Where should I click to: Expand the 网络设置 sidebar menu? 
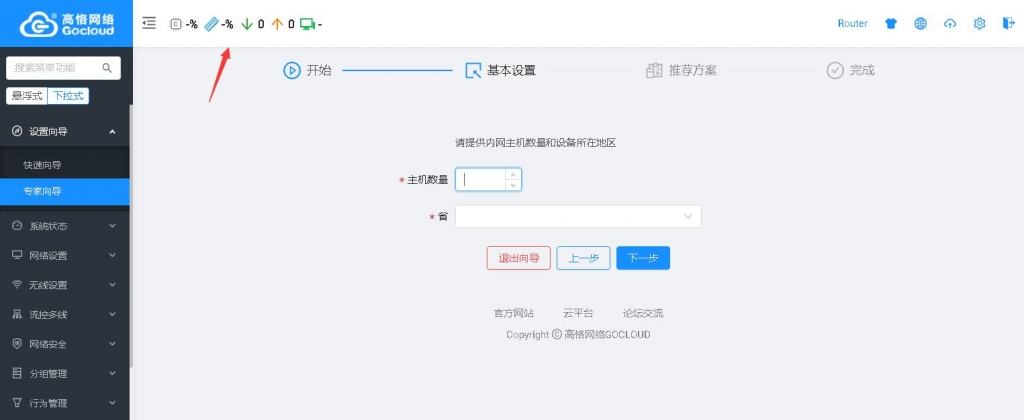coord(65,255)
